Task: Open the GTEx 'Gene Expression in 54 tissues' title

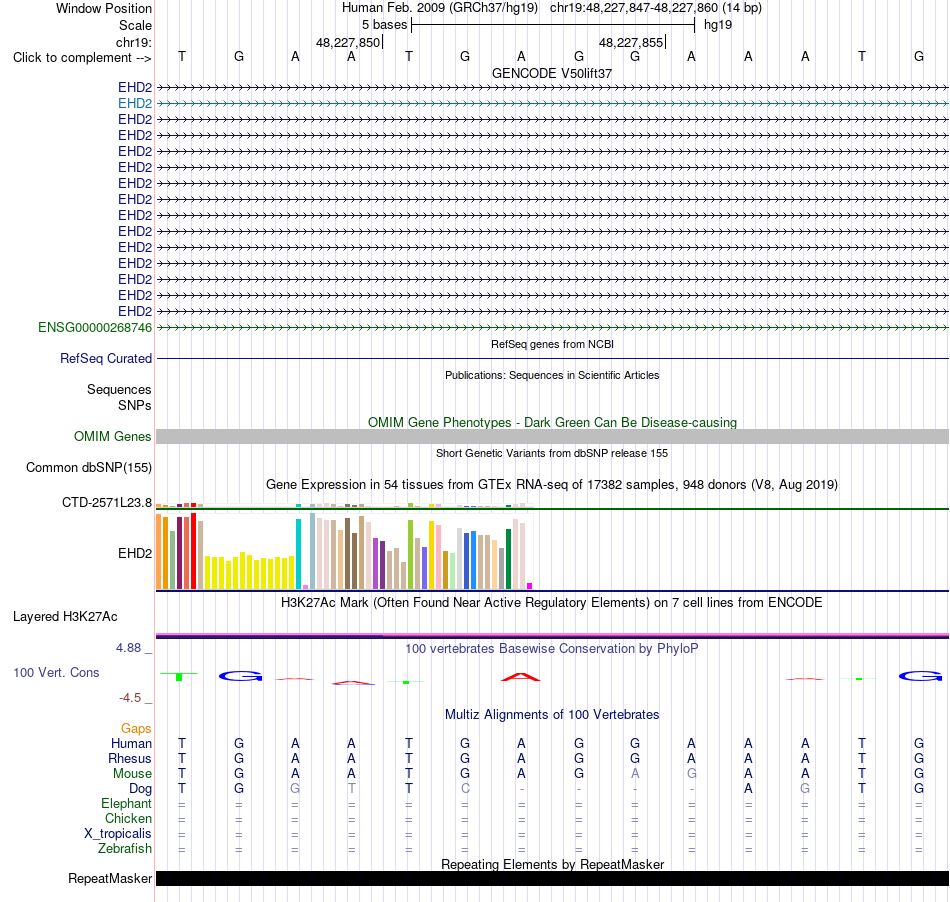Action: tap(552, 485)
